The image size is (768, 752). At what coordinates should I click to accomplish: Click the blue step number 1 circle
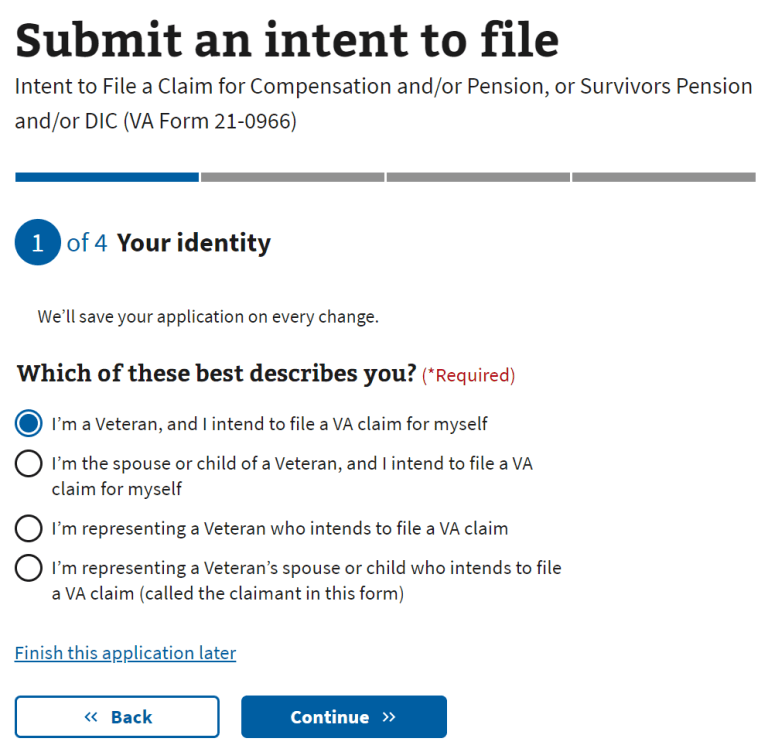point(38,243)
